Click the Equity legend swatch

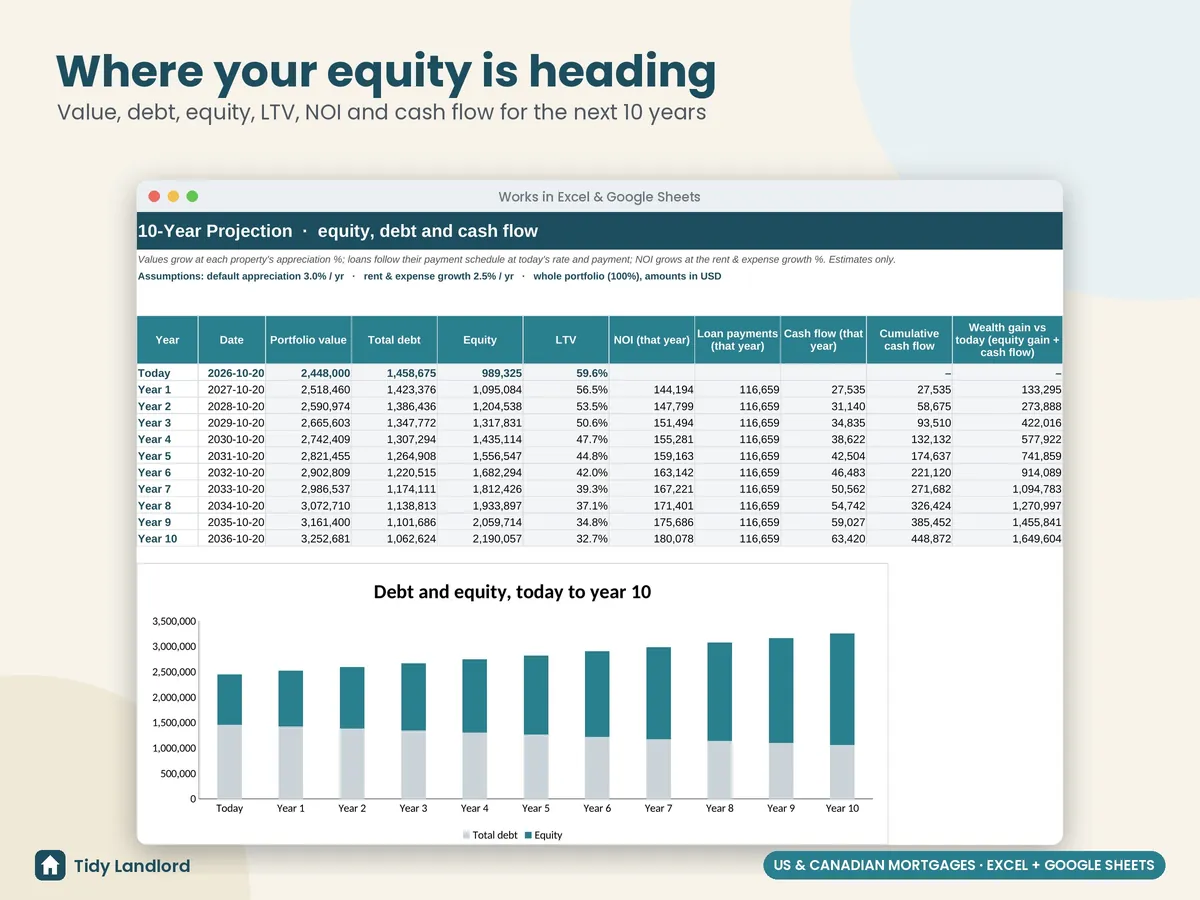click(528, 835)
